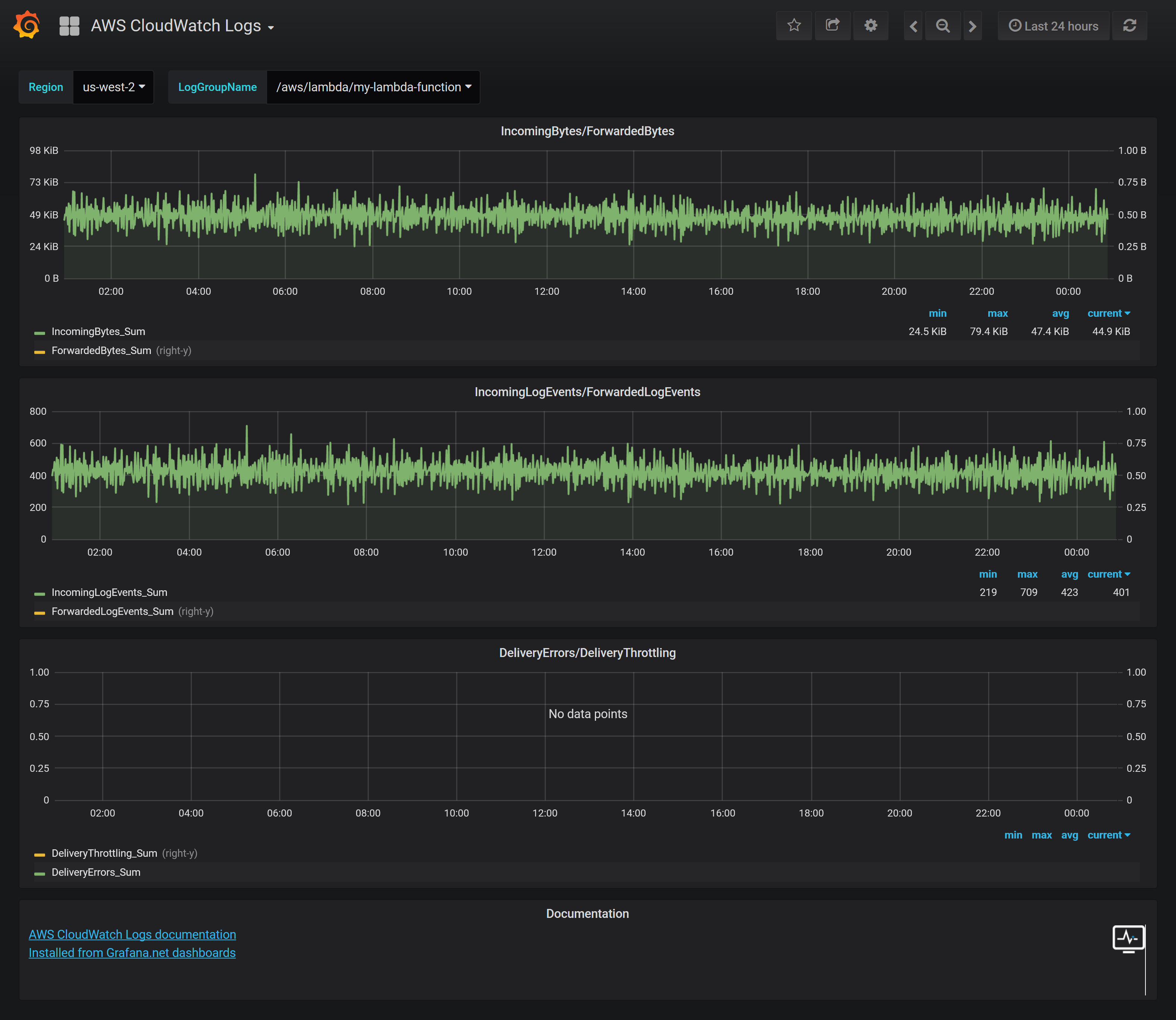1176x1020 pixels.
Task: Open the dashboards grid icon
Action: 69,26
